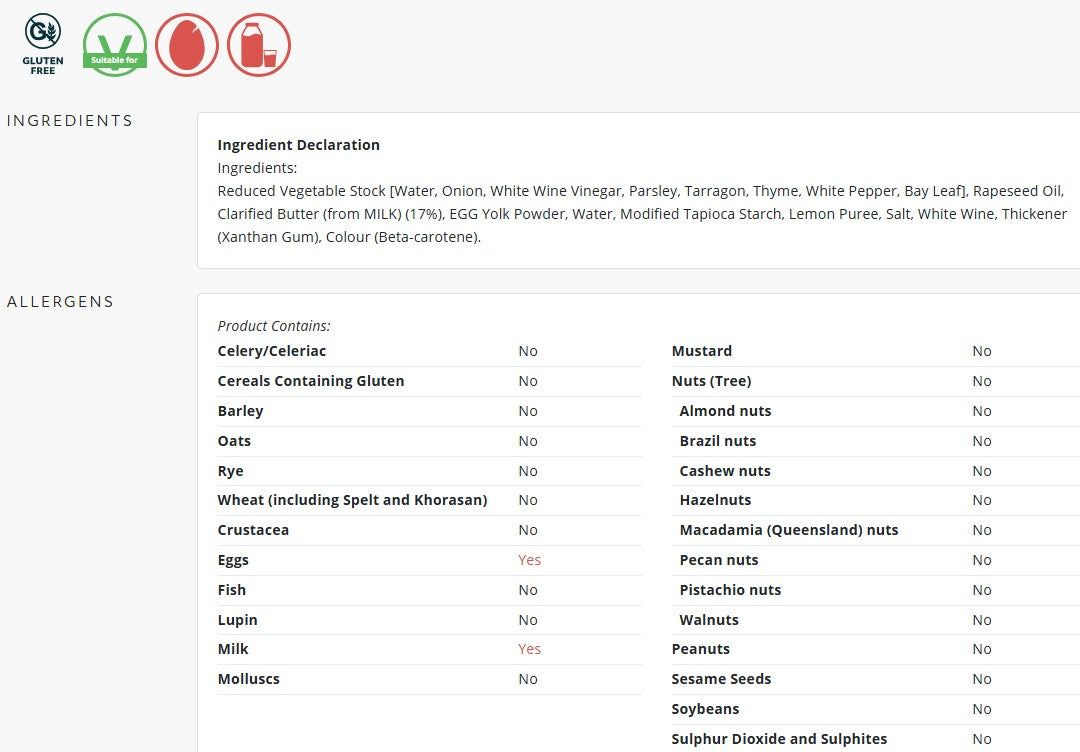The image size is (1080, 752).
Task: Click the INGREDIENTS section heading
Action: (70, 121)
